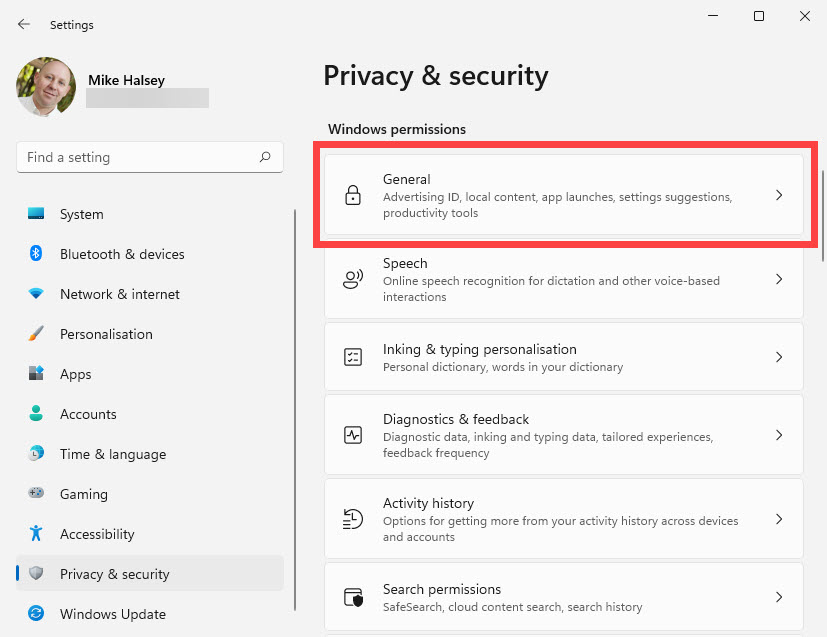Click Diagnostics & feedback chevron

point(779,435)
